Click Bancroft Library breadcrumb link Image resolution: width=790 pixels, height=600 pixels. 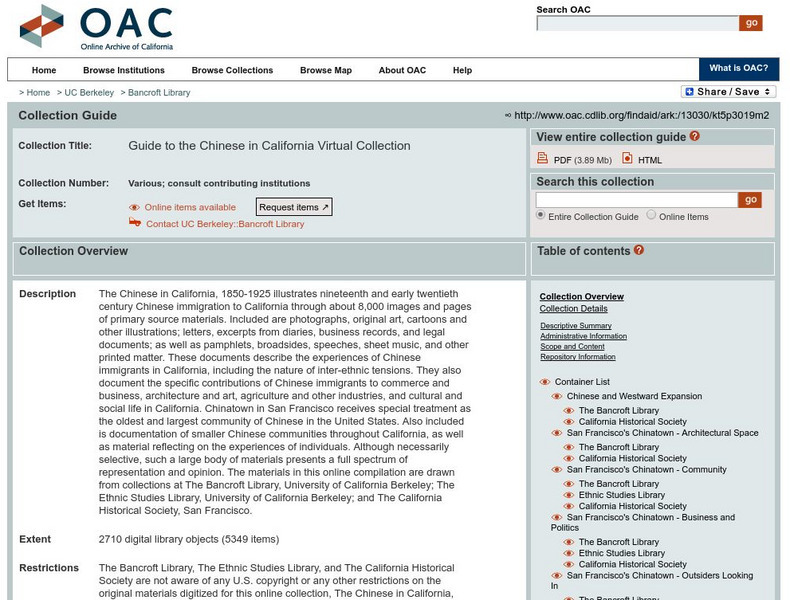(159, 93)
